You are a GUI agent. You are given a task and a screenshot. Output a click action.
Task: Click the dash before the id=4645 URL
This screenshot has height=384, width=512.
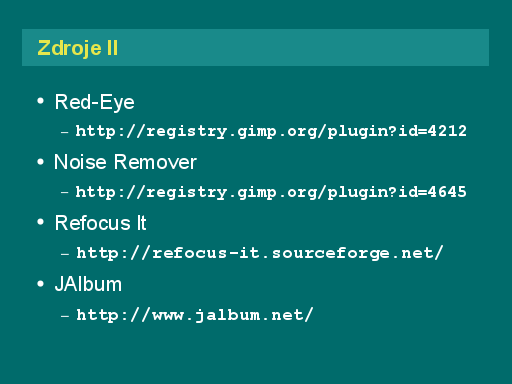coord(65,192)
